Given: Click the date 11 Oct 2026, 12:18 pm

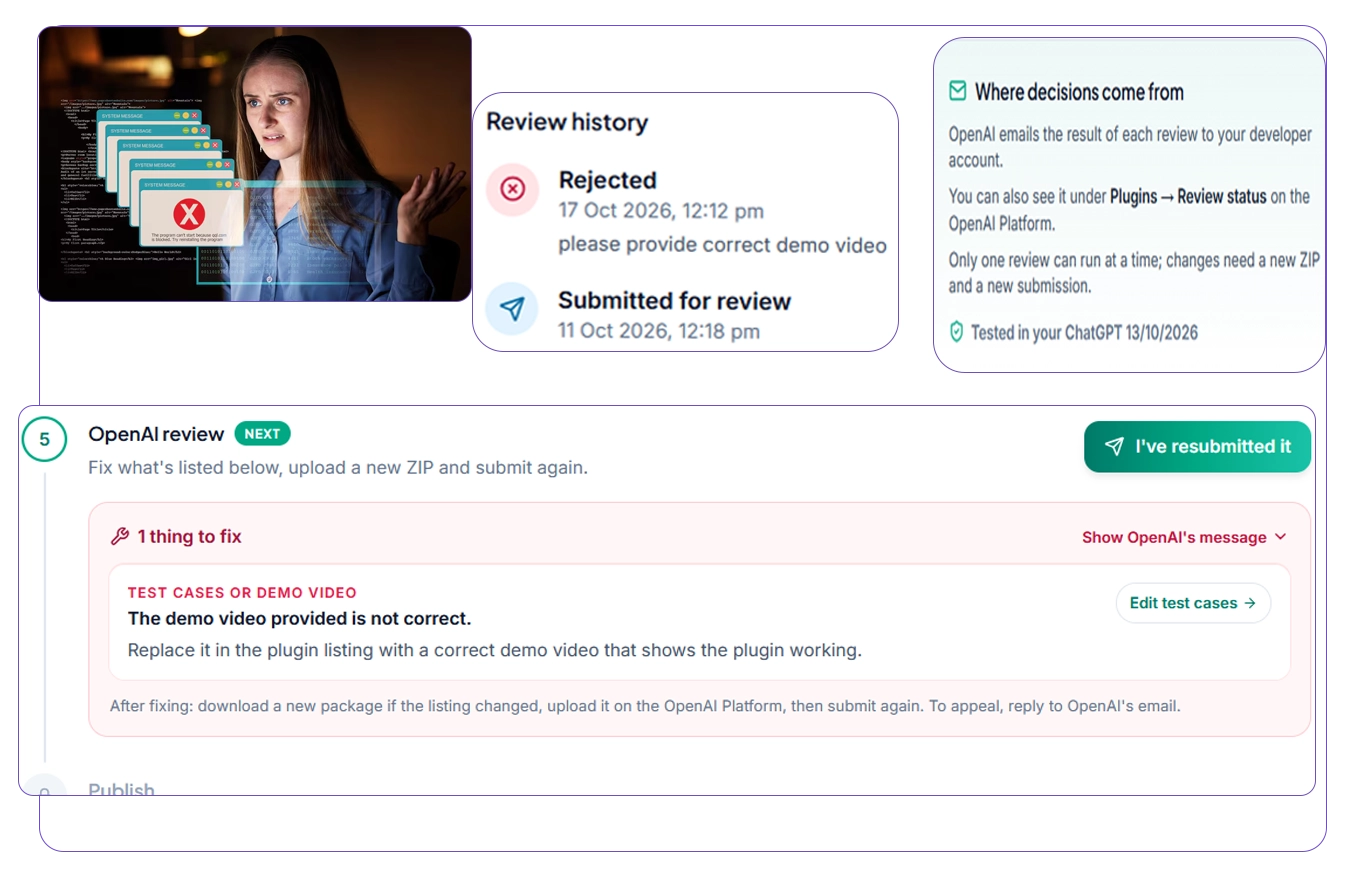Looking at the screenshot, I should pyautogui.click(x=659, y=331).
